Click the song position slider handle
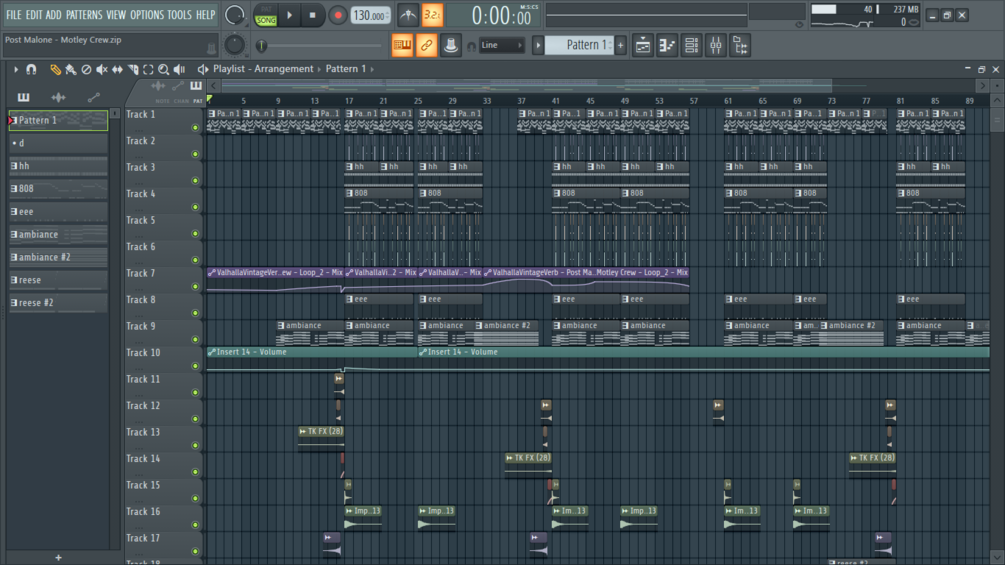This screenshot has width=1005, height=565. 262,45
